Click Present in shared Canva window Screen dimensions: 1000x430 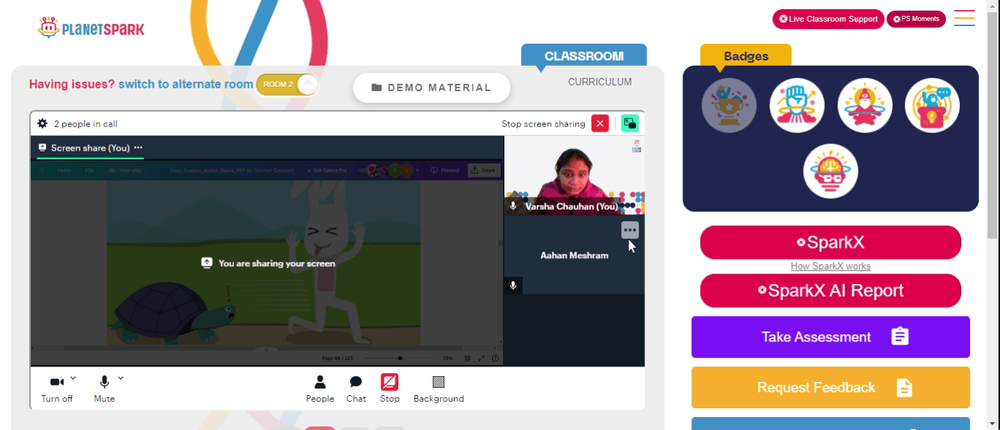[x=445, y=170]
